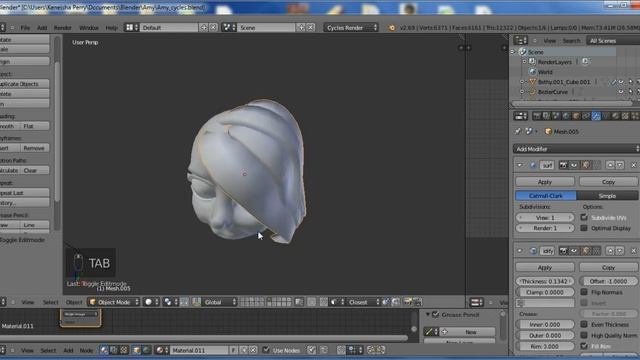
Task: Open the All Scenes outliner dropdown
Action: tap(613, 40)
